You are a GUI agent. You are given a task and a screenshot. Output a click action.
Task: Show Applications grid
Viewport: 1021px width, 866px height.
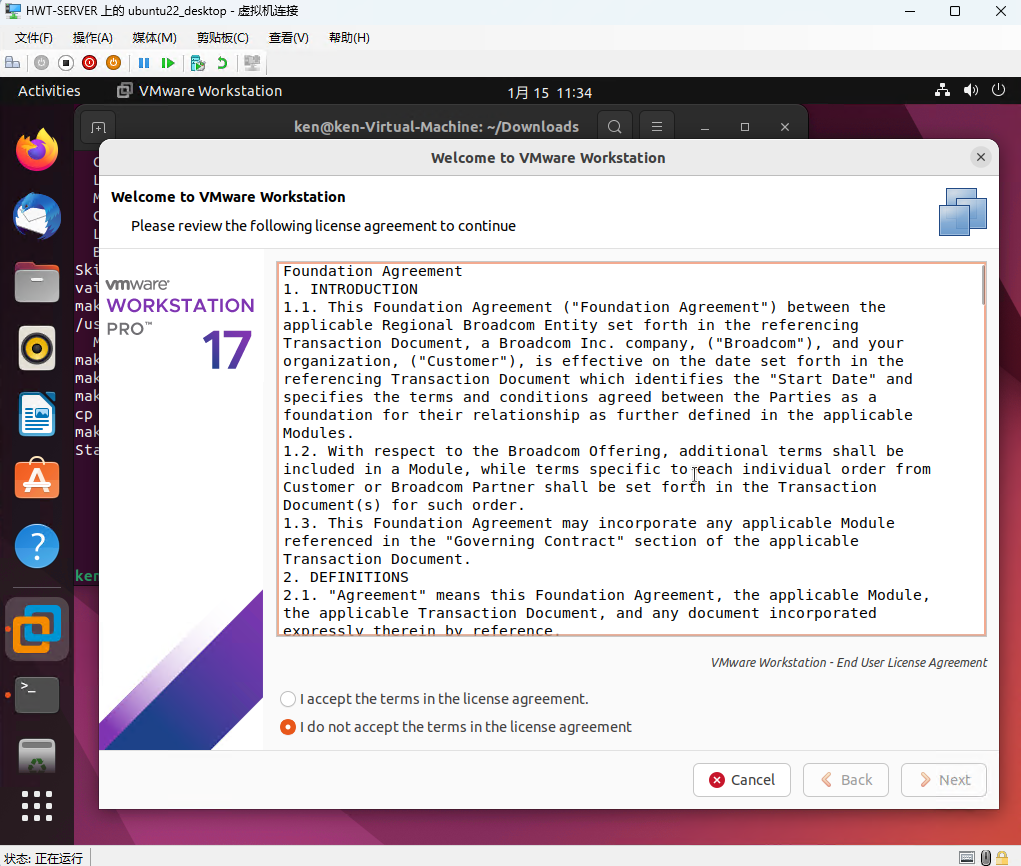37,806
